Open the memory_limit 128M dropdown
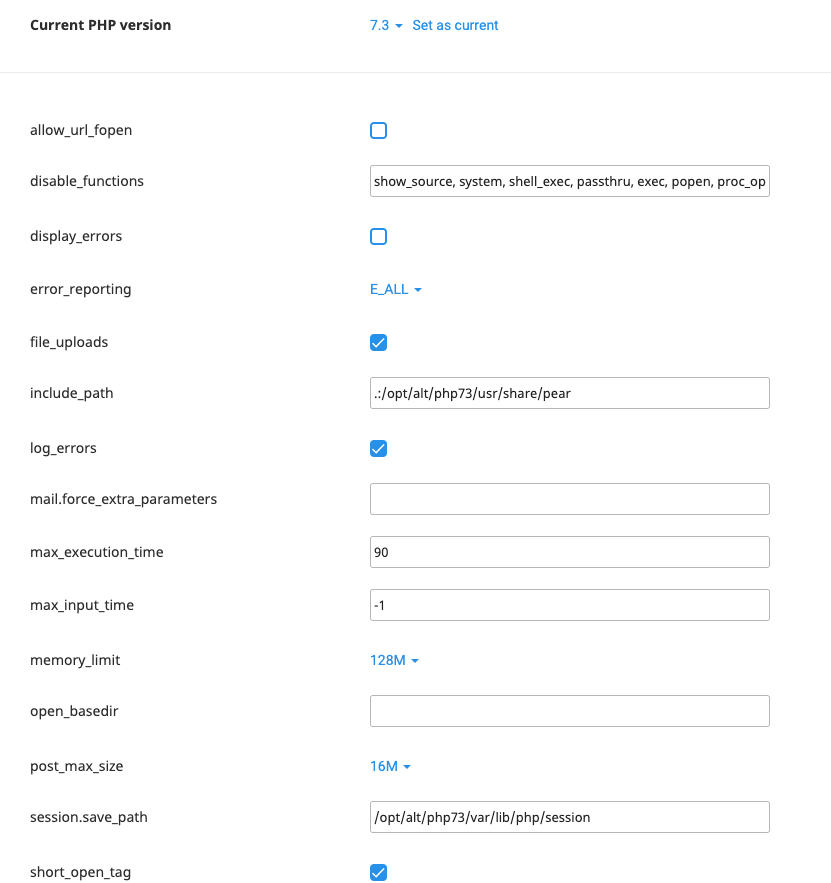This screenshot has width=831, height=883. tap(394, 660)
